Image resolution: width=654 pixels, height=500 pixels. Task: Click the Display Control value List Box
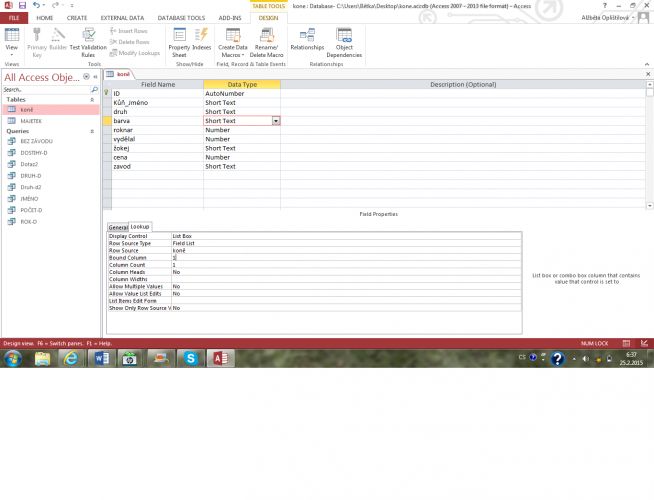[x=346, y=236]
